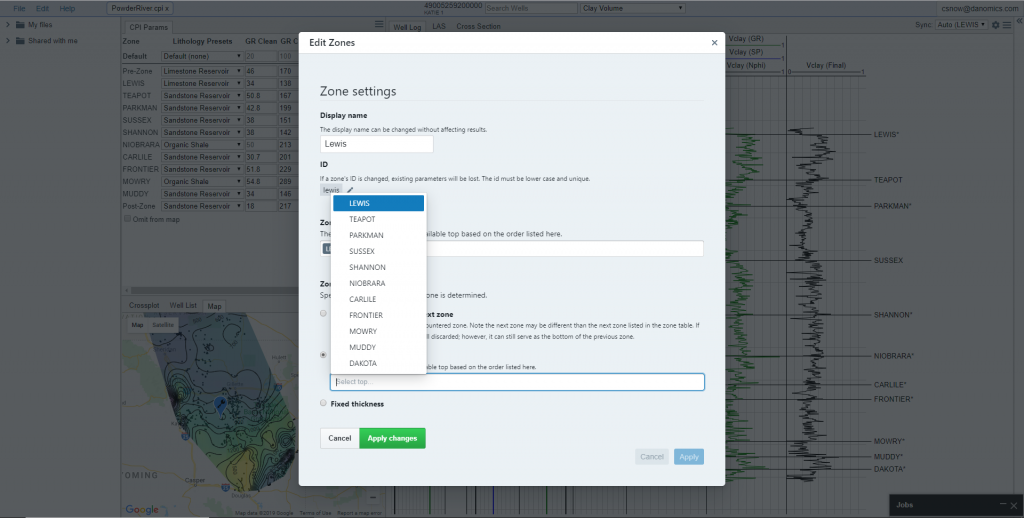Open the Clay Volume dropdown

click(x=633, y=8)
